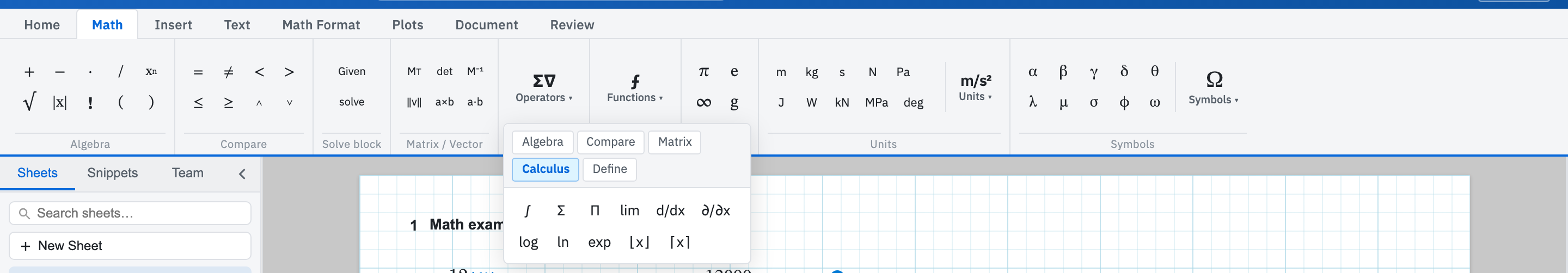Screen dimensions: 1568x273
Task: Collapse the left sidebar panel
Action: coord(242,174)
